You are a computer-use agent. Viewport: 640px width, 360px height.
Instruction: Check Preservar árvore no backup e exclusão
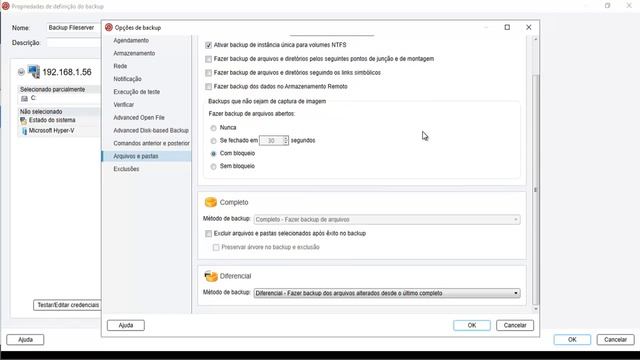click(216, 247)
